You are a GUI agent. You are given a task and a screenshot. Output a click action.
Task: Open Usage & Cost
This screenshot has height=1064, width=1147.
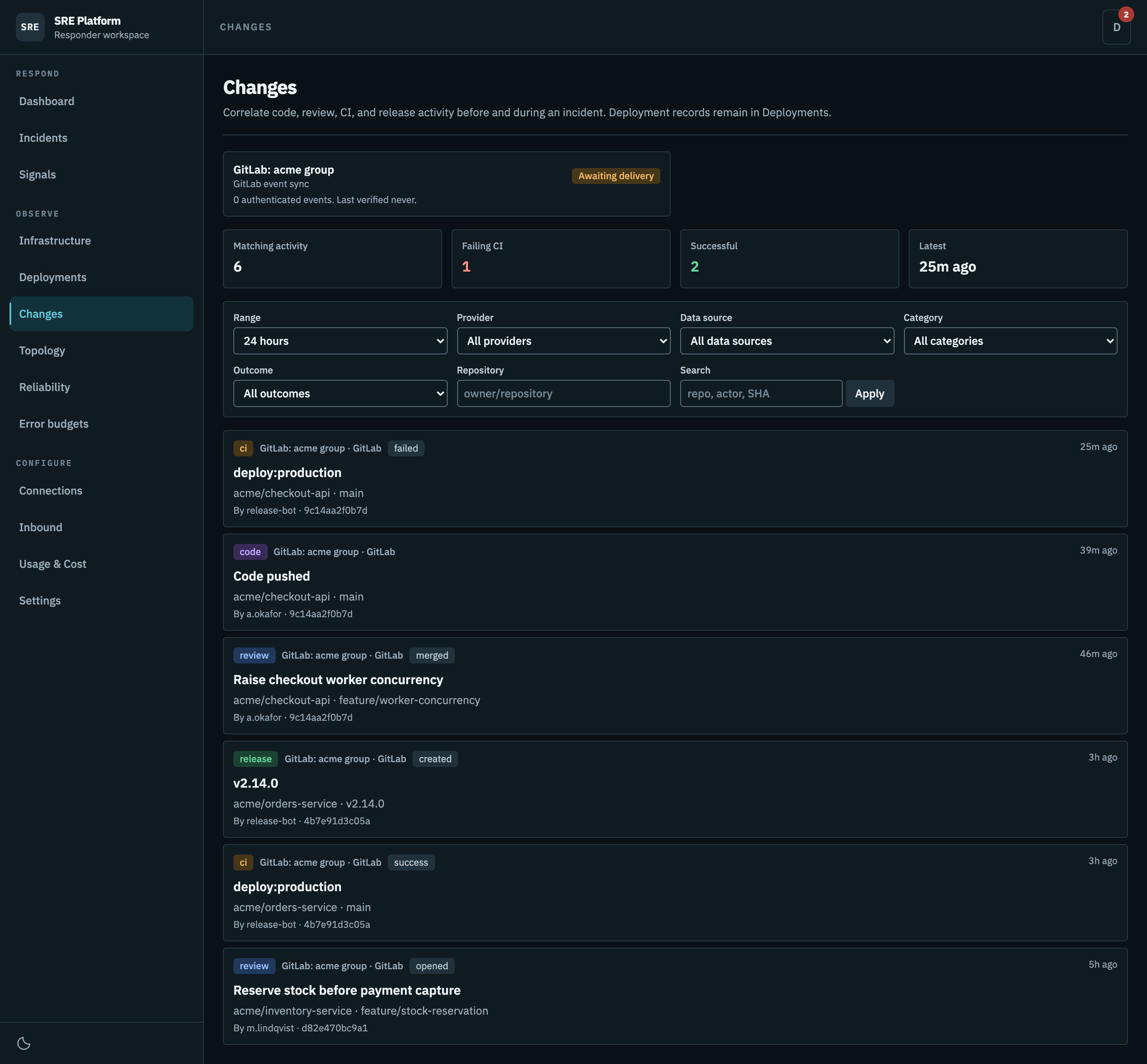101,564
